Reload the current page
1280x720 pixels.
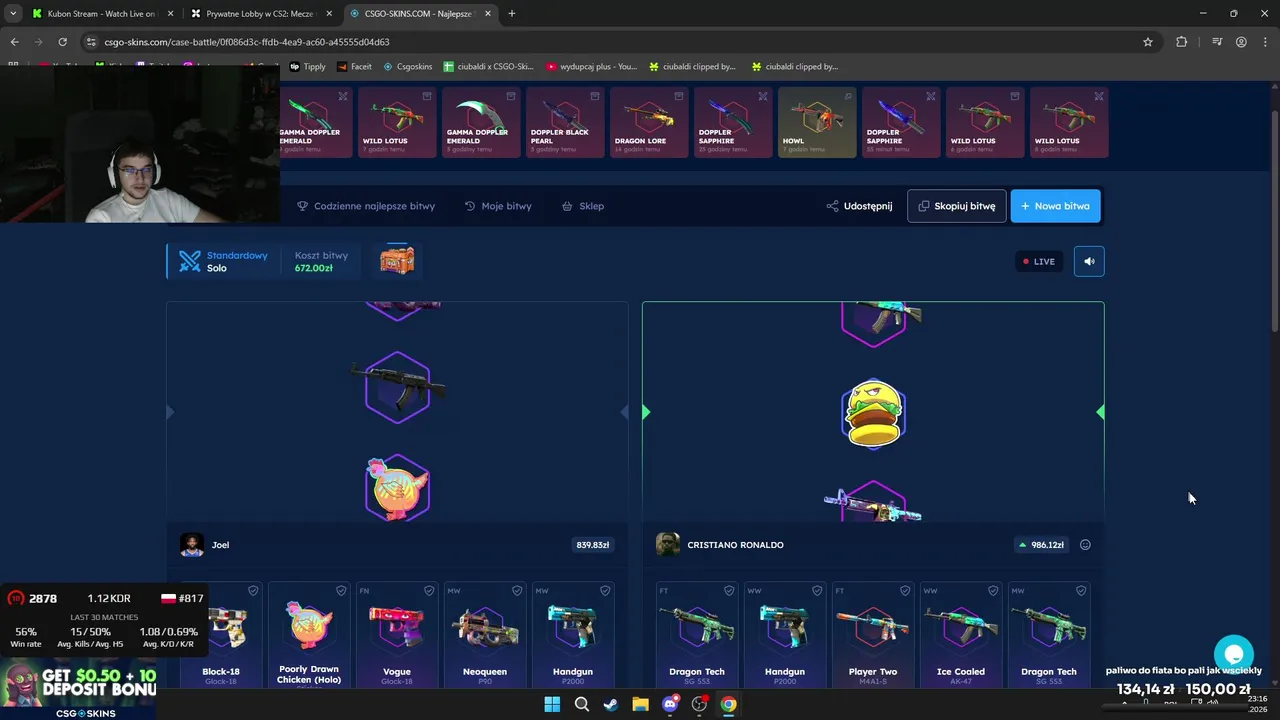point(62,42)
